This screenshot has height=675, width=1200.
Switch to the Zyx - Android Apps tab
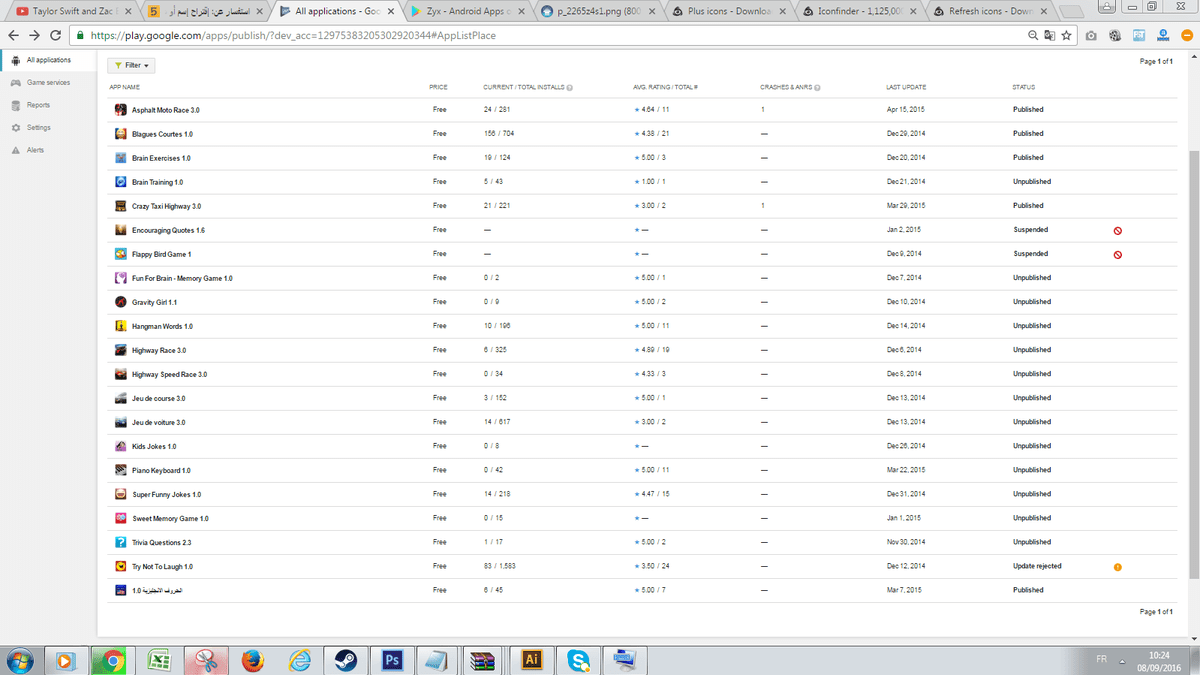[465, 12]
